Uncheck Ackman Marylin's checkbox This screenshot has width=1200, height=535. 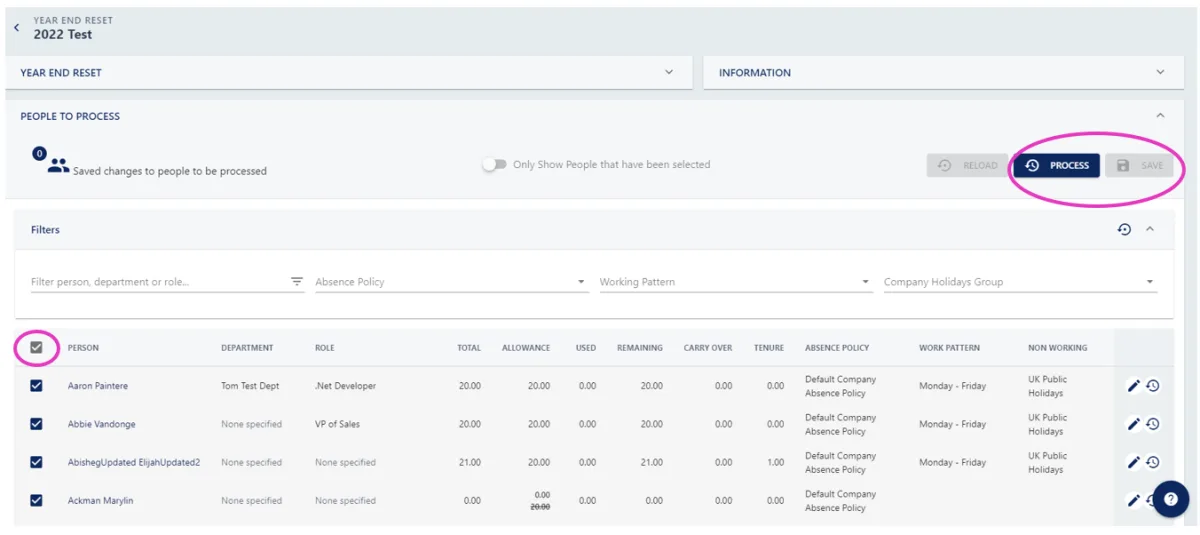click(x=36, y=500)
